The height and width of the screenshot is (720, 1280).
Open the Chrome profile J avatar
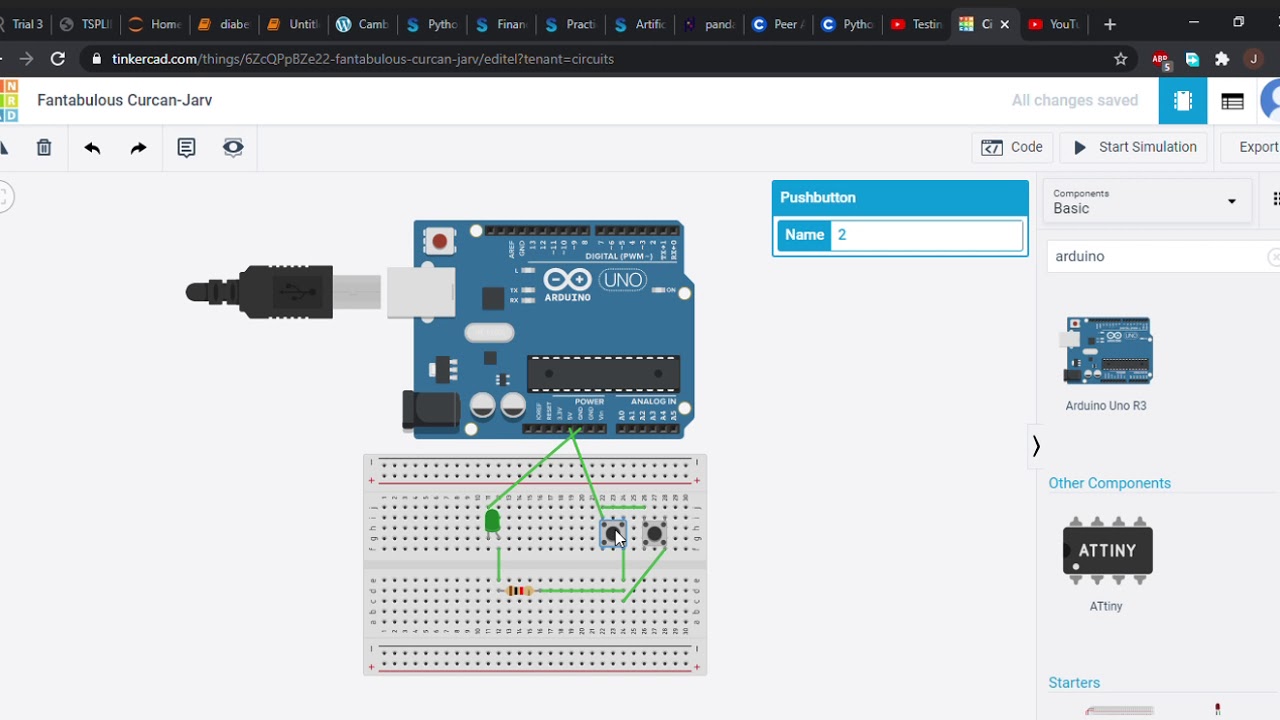pyautogui.click(x=1253, y=59)
